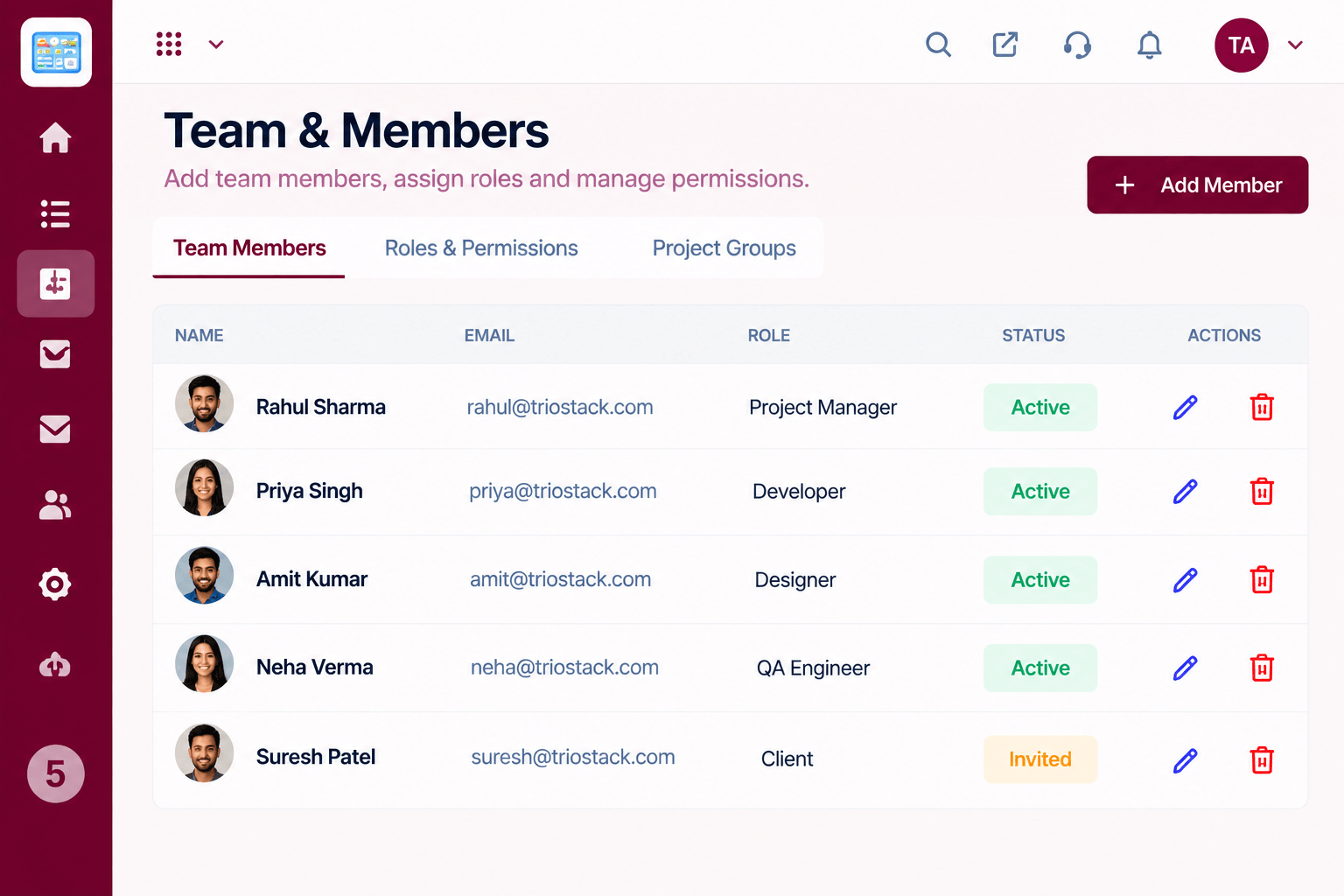Show notifications with the bell icon
This screenshot has width=1344, height=896.
coord(1149,45)
